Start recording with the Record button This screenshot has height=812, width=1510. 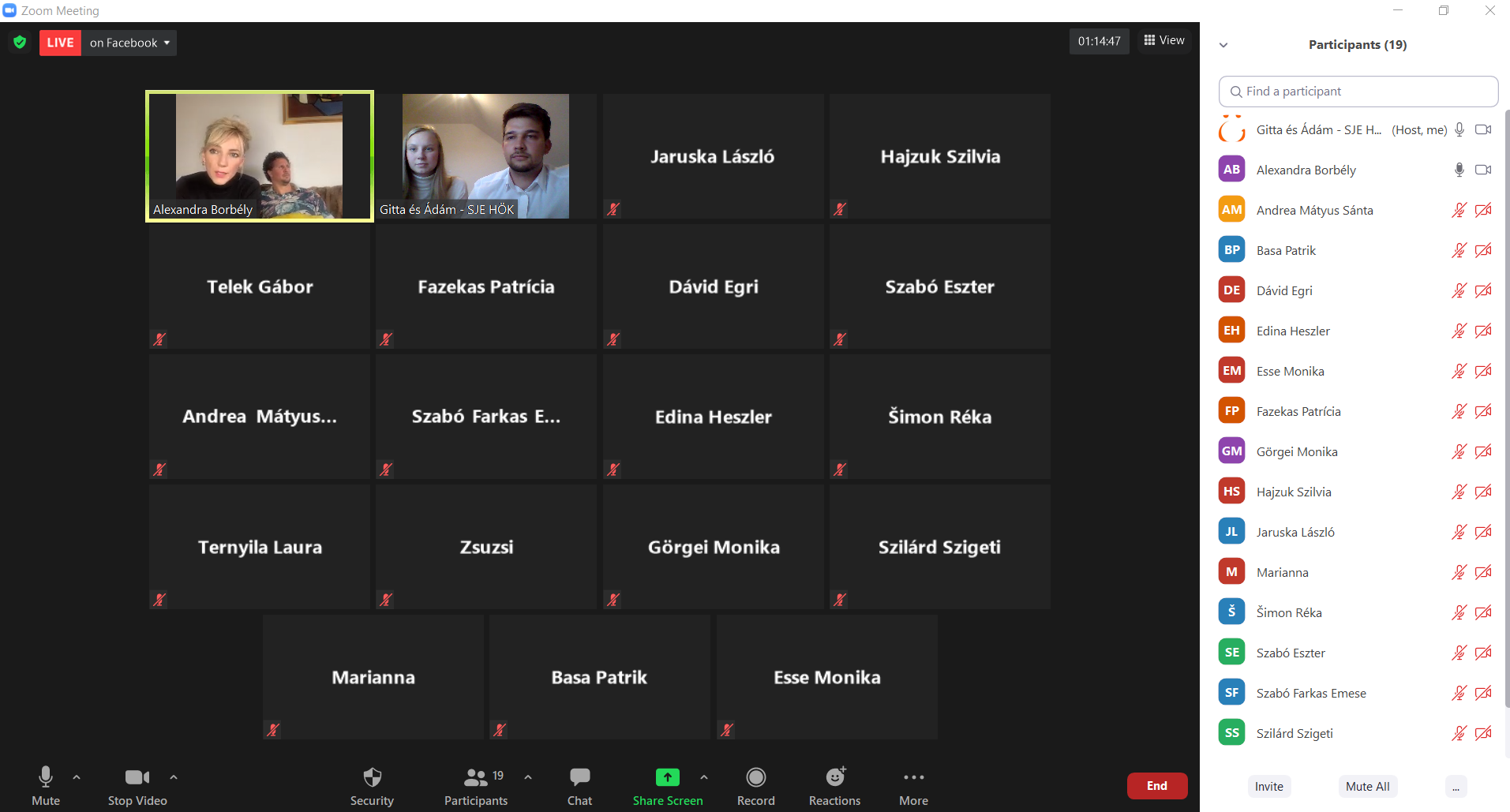pyautogui.click(x=755, y=786)
